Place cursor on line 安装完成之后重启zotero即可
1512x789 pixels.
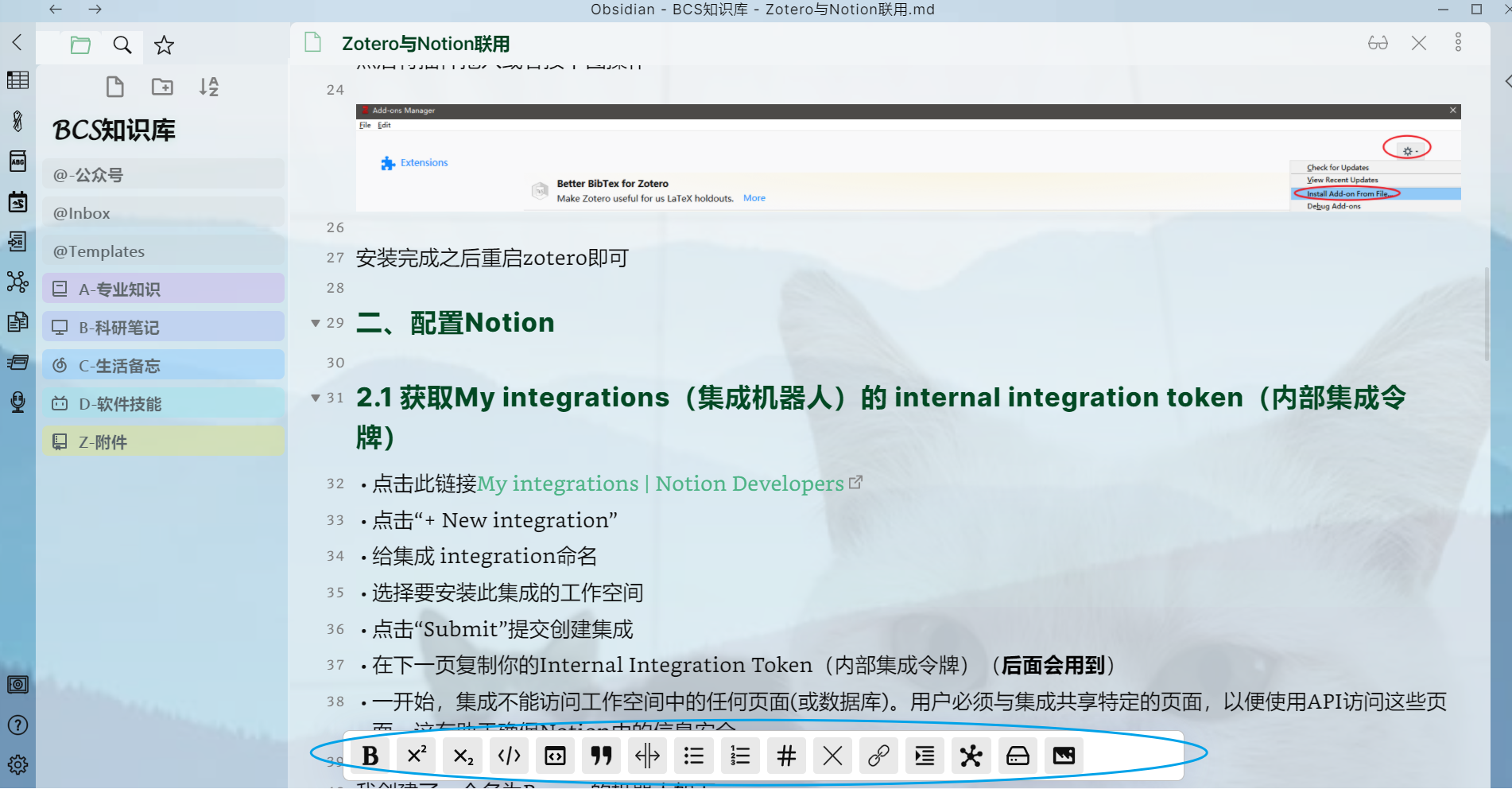pyautogui.click(x=492, y=258)
